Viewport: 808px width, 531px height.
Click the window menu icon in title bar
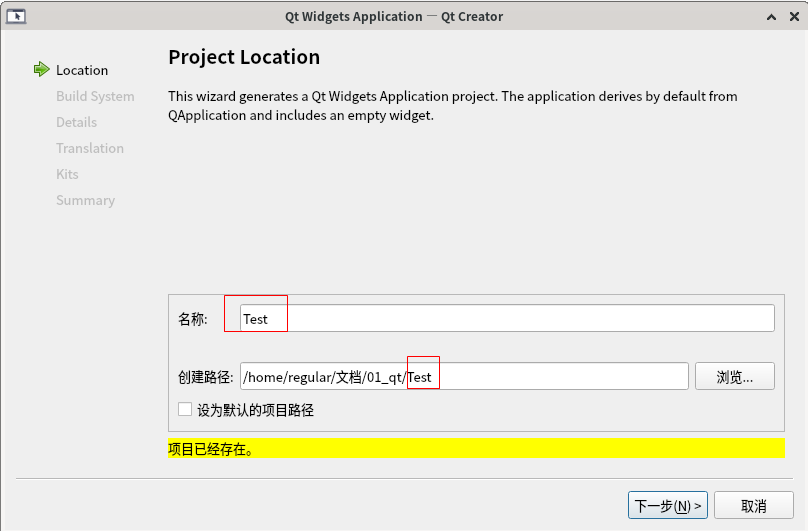tap(16, 16)
